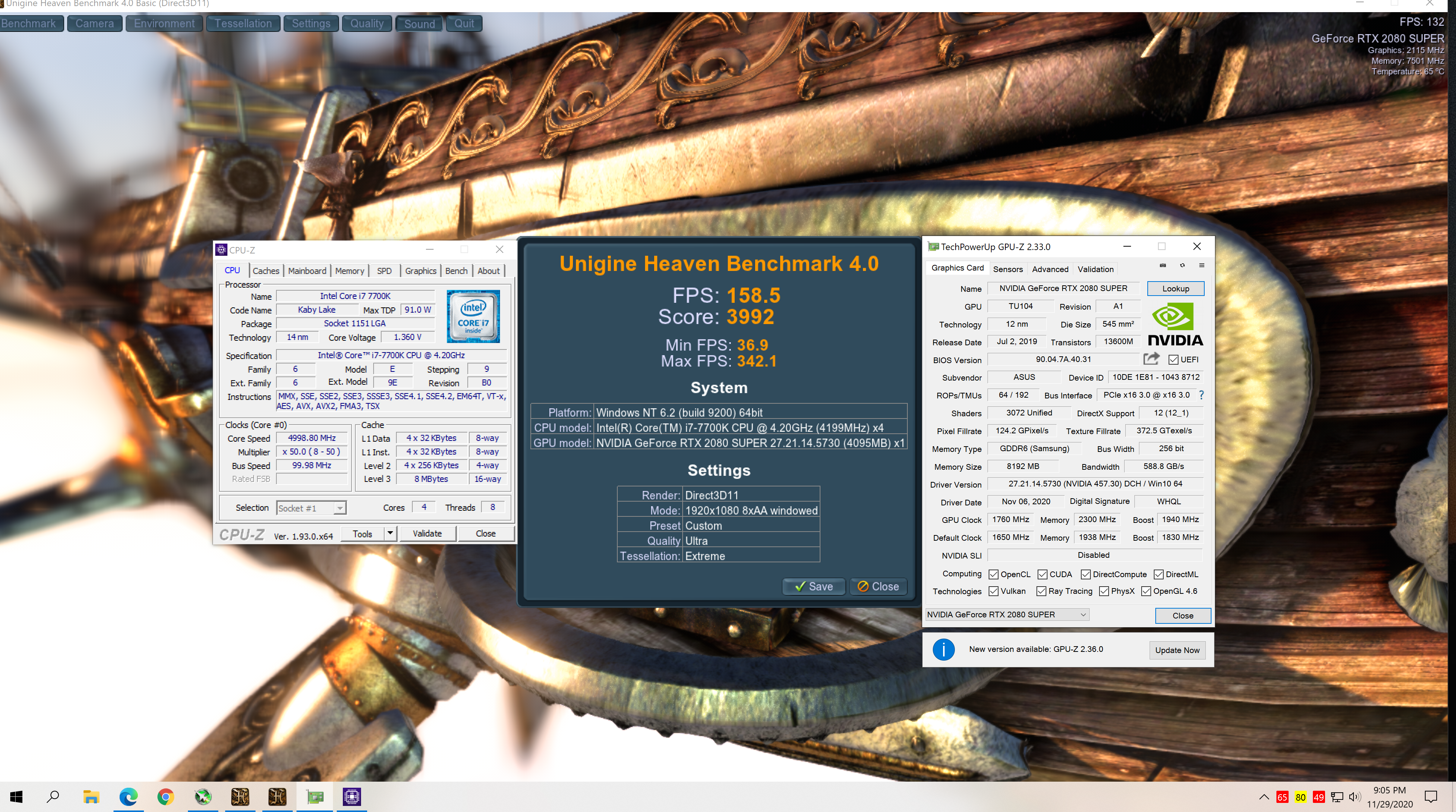1456x812 pixels.
Task: Toggle the Heaven Sound button
Action: point(420,24)
